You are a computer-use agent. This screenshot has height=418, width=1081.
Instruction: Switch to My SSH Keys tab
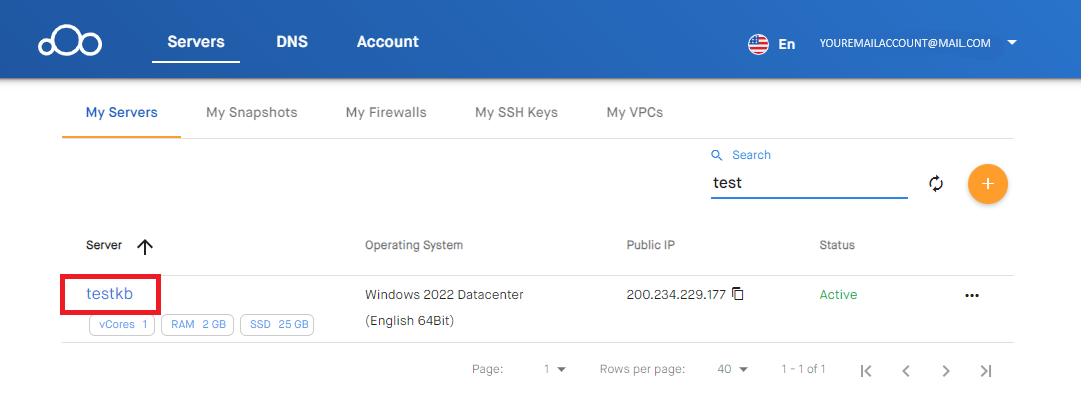click(x=516, y=112)
